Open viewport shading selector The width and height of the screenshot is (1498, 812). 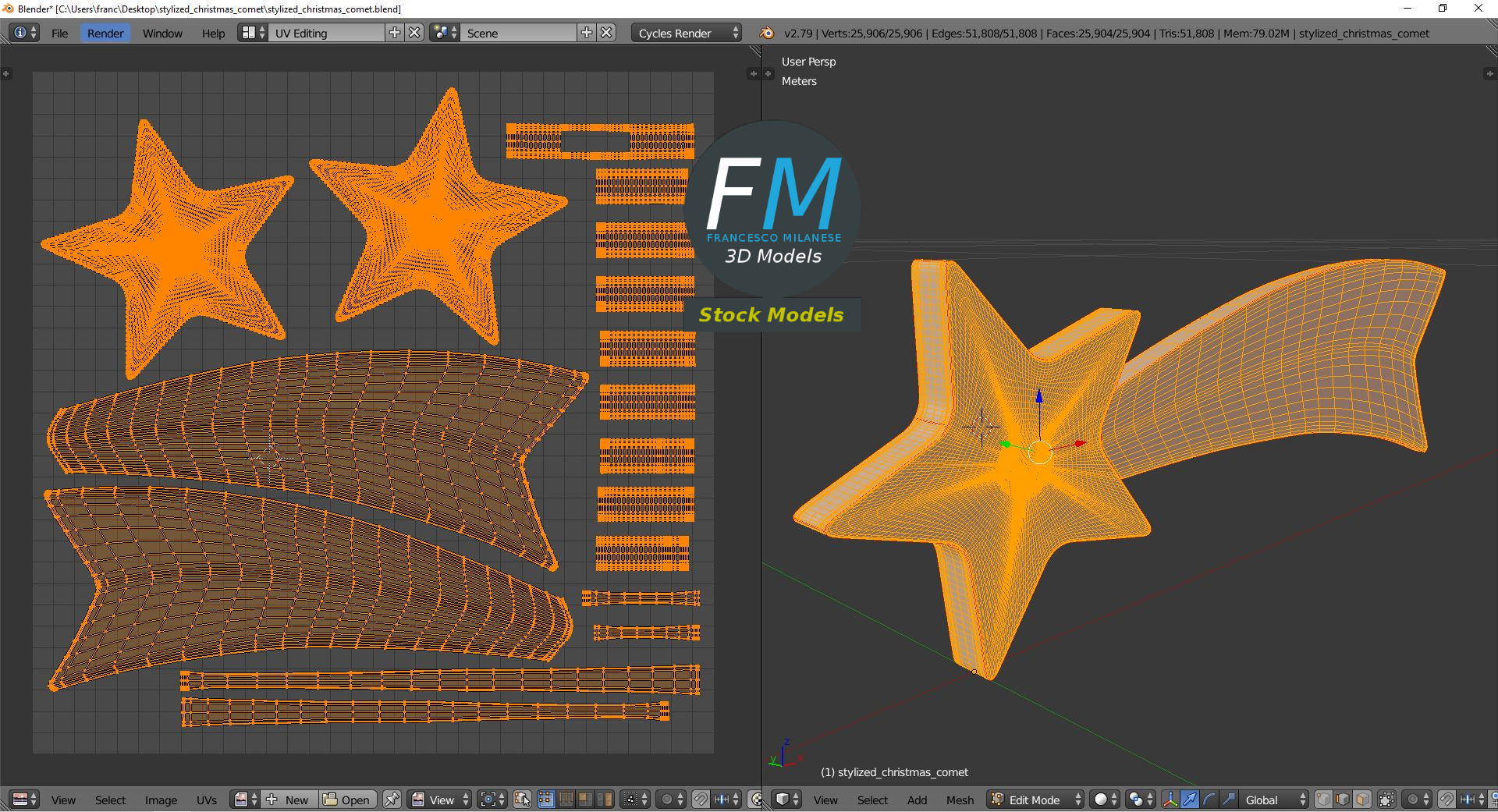(x=1105, y=800)
